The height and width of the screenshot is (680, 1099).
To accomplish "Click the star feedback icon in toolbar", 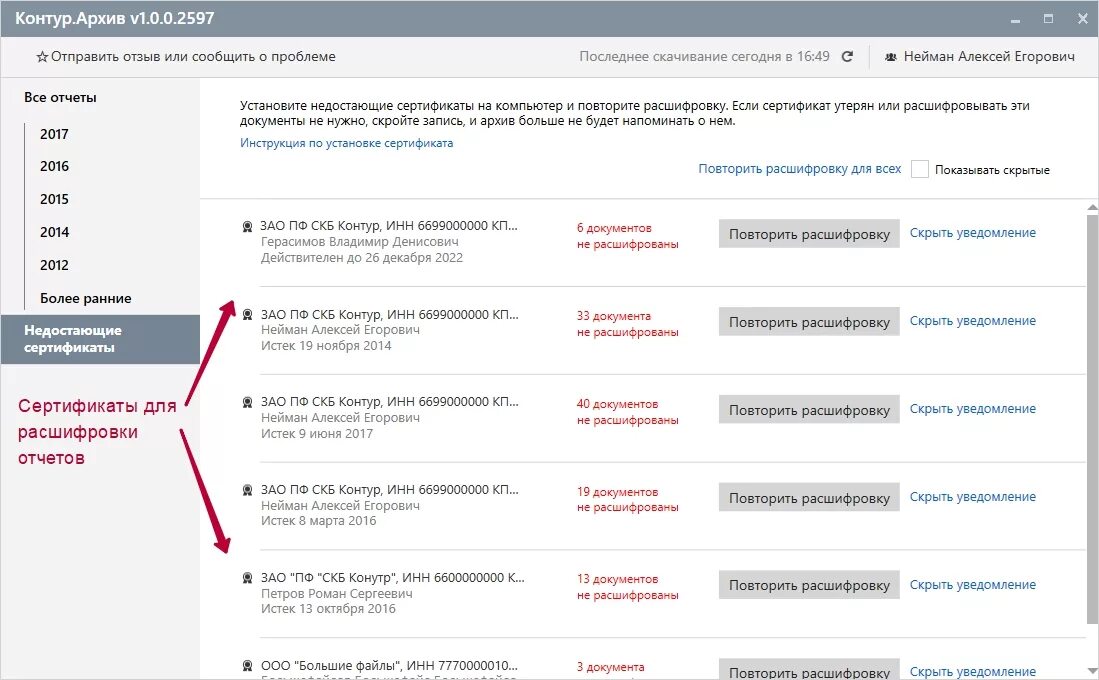I will [x=42, y=56].
